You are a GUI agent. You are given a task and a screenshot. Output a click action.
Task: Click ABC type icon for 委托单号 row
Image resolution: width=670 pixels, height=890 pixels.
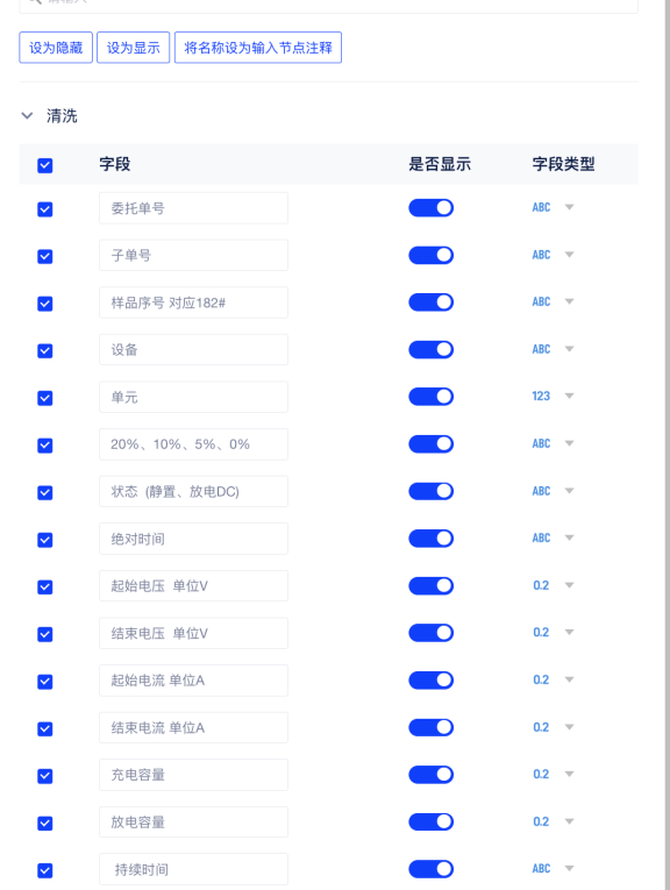pos(541,208)
